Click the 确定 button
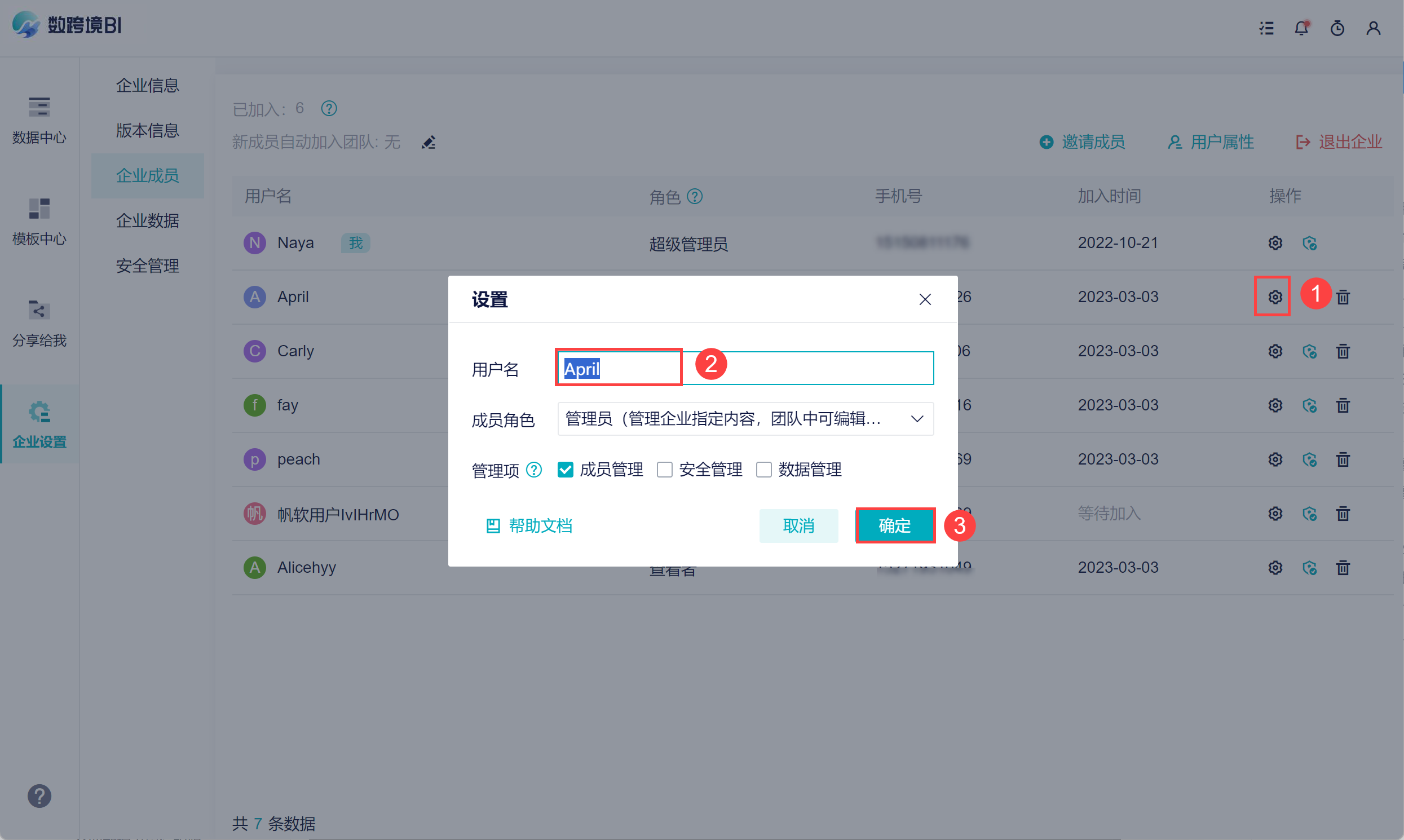 894,525
